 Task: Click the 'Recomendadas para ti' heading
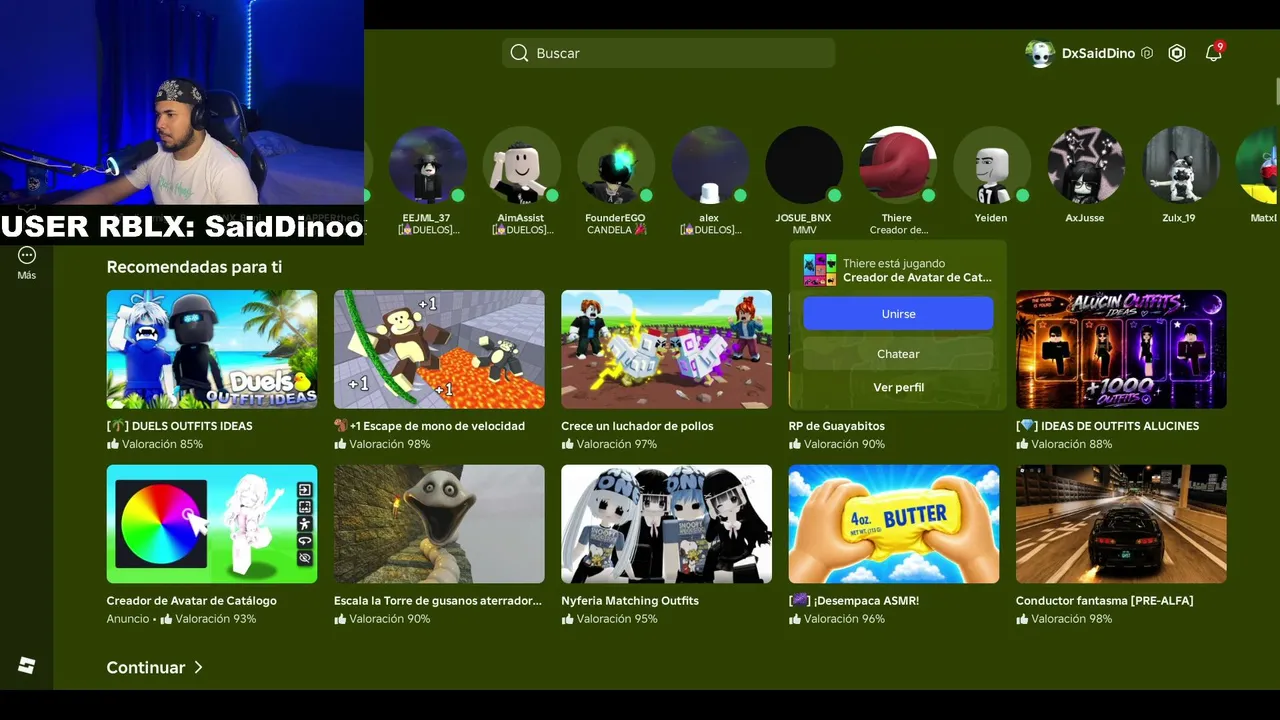[x=194, y=267]
